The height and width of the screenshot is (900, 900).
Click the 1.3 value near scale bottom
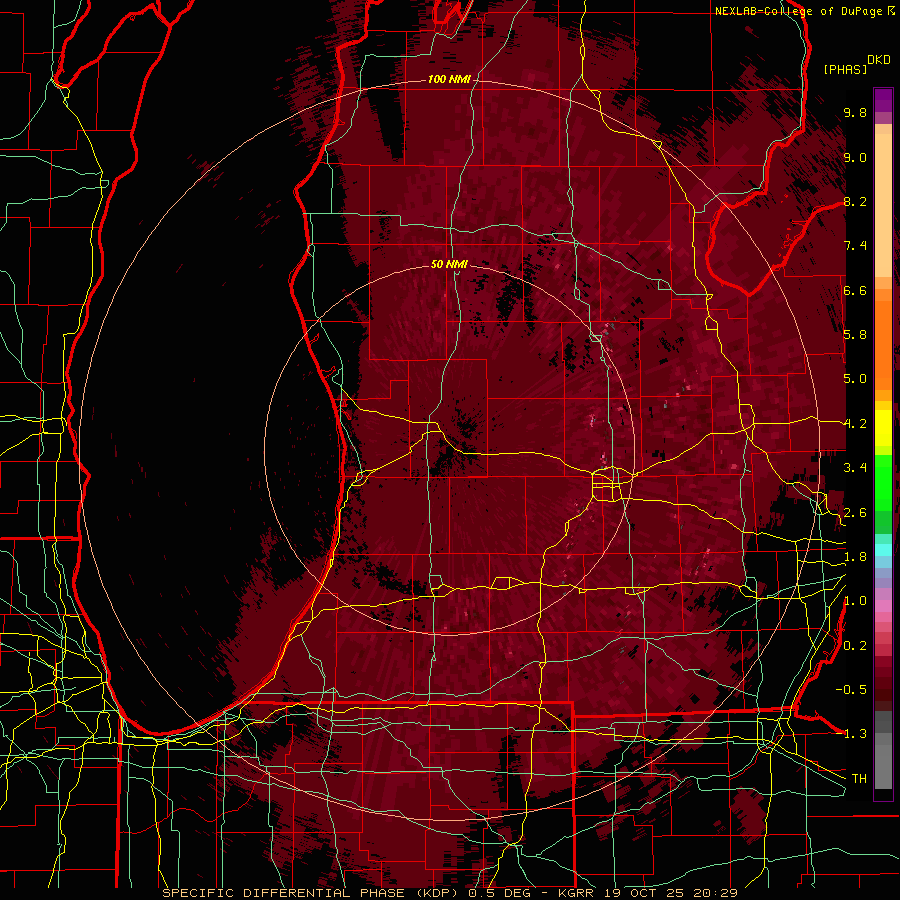pos(855,734)
